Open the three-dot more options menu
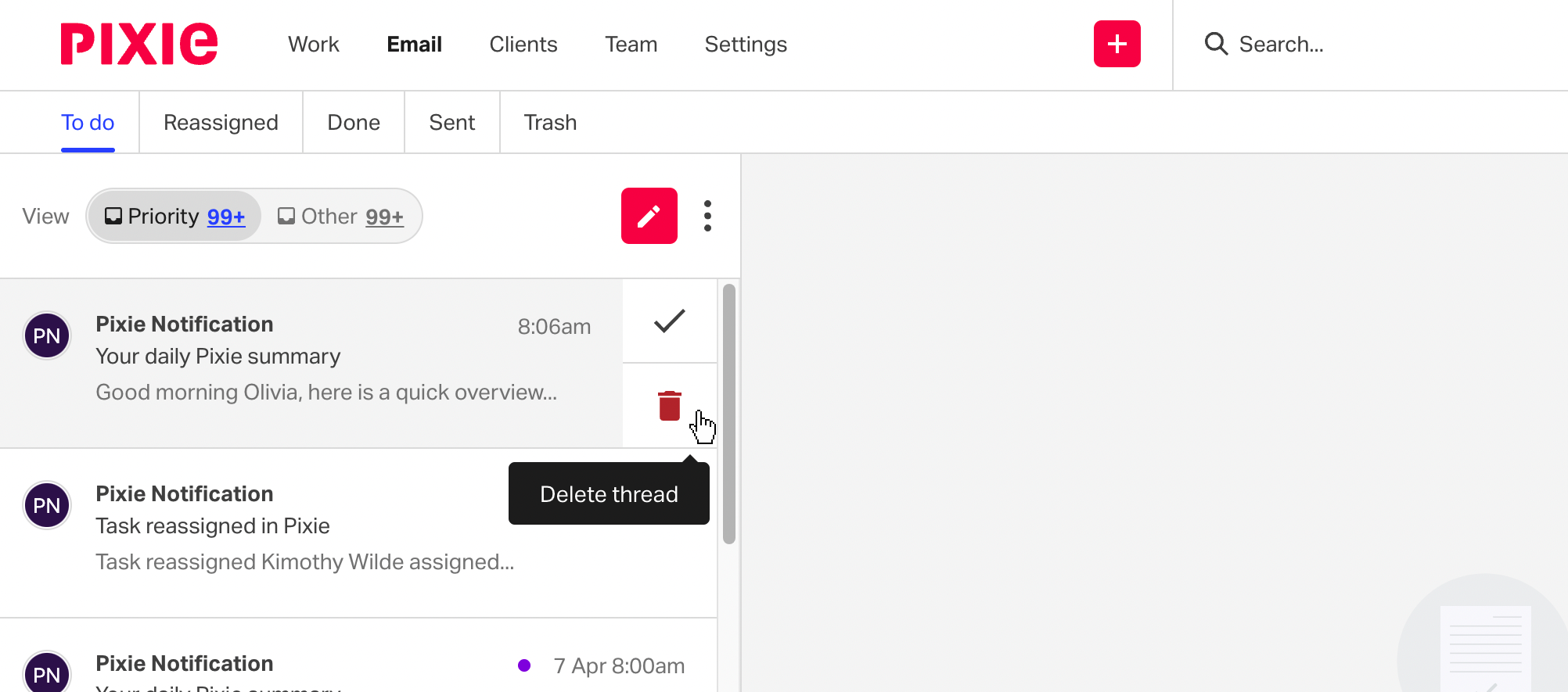 click(x=707, y=216)
